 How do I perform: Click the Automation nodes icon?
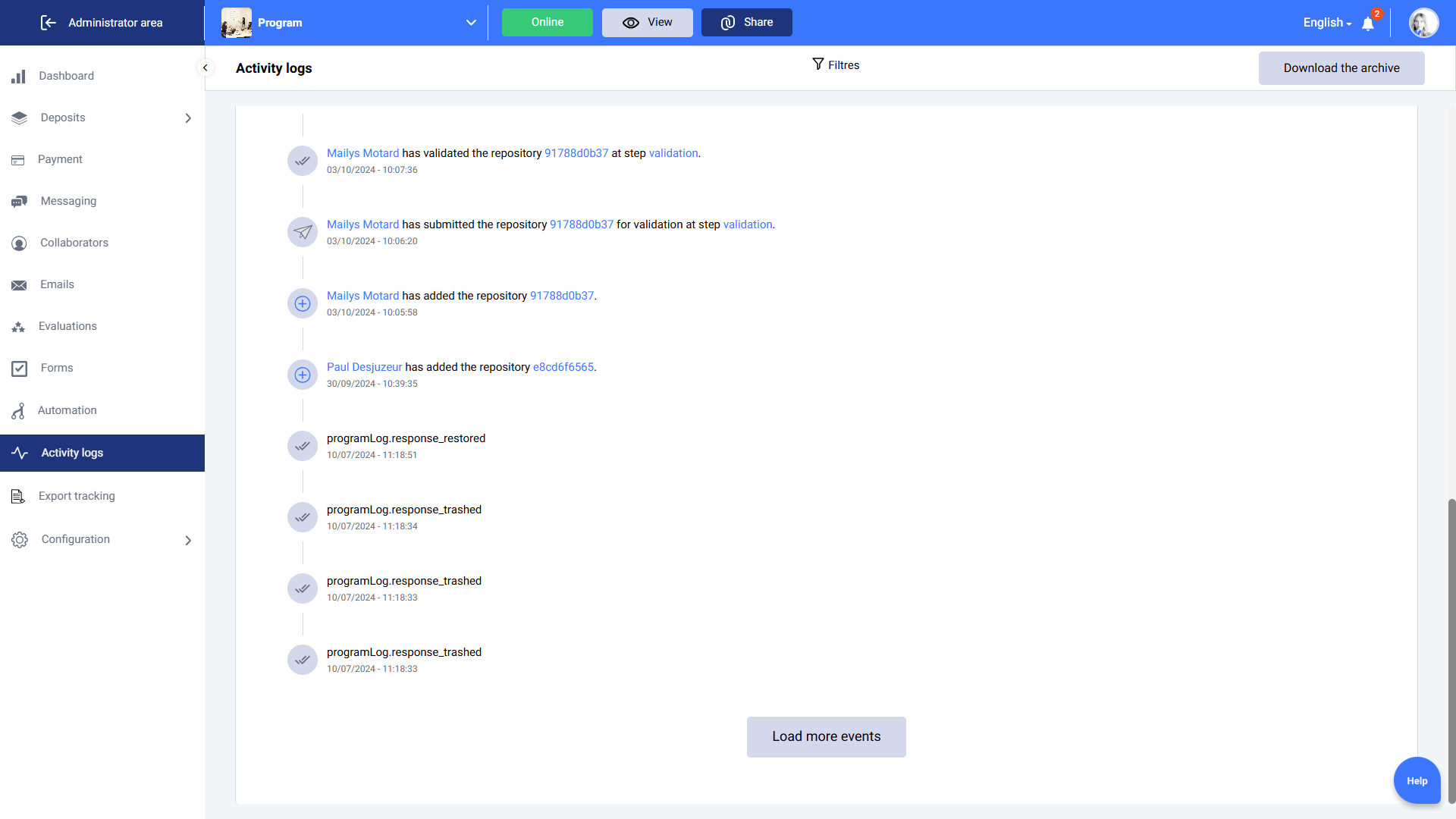coord(18,411)
